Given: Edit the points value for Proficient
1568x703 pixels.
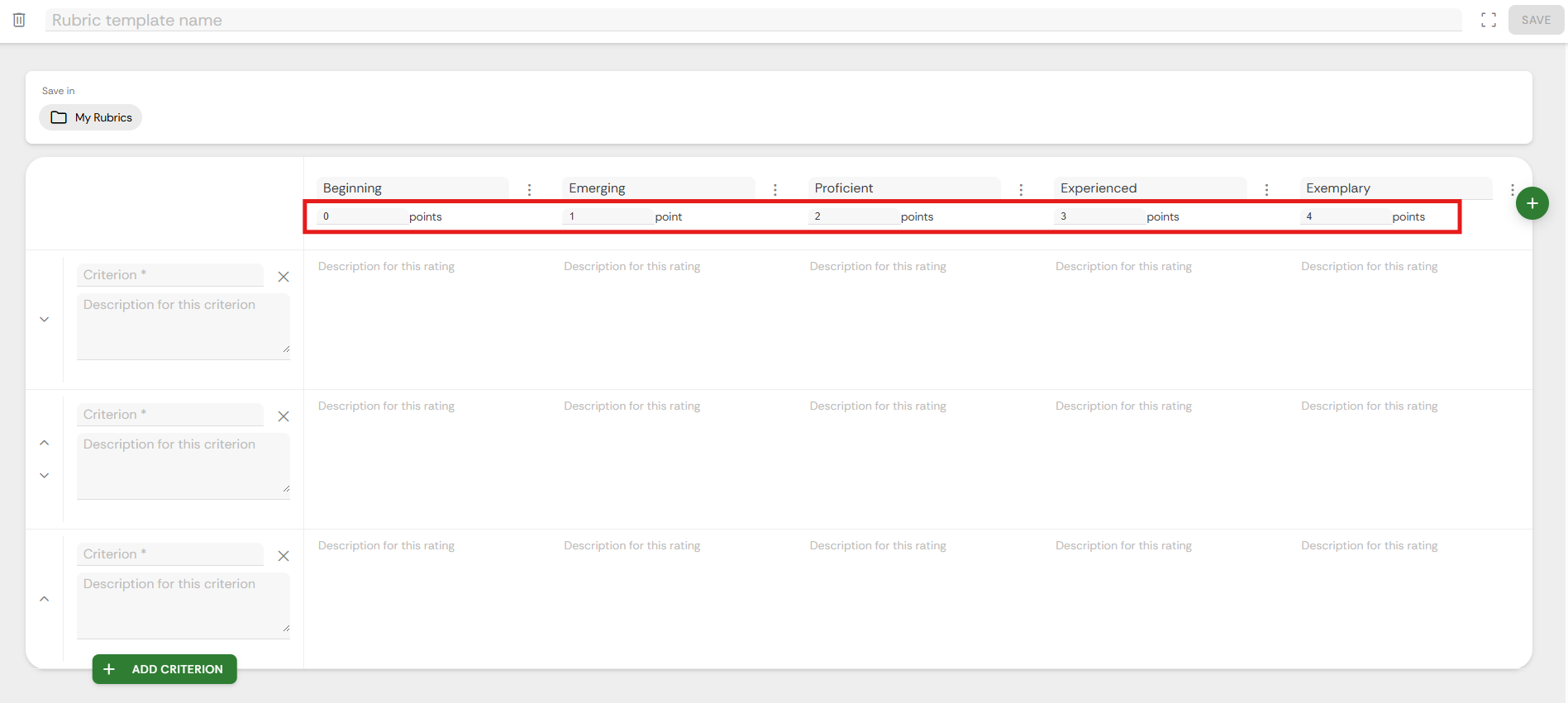Looking at the screenshot, I should 852,216.
